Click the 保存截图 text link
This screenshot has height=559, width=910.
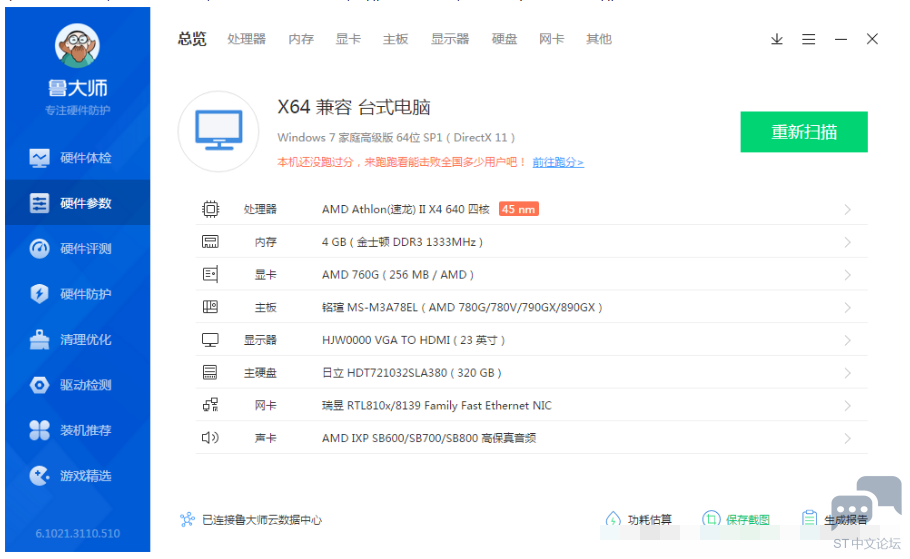tap(748, 520)
